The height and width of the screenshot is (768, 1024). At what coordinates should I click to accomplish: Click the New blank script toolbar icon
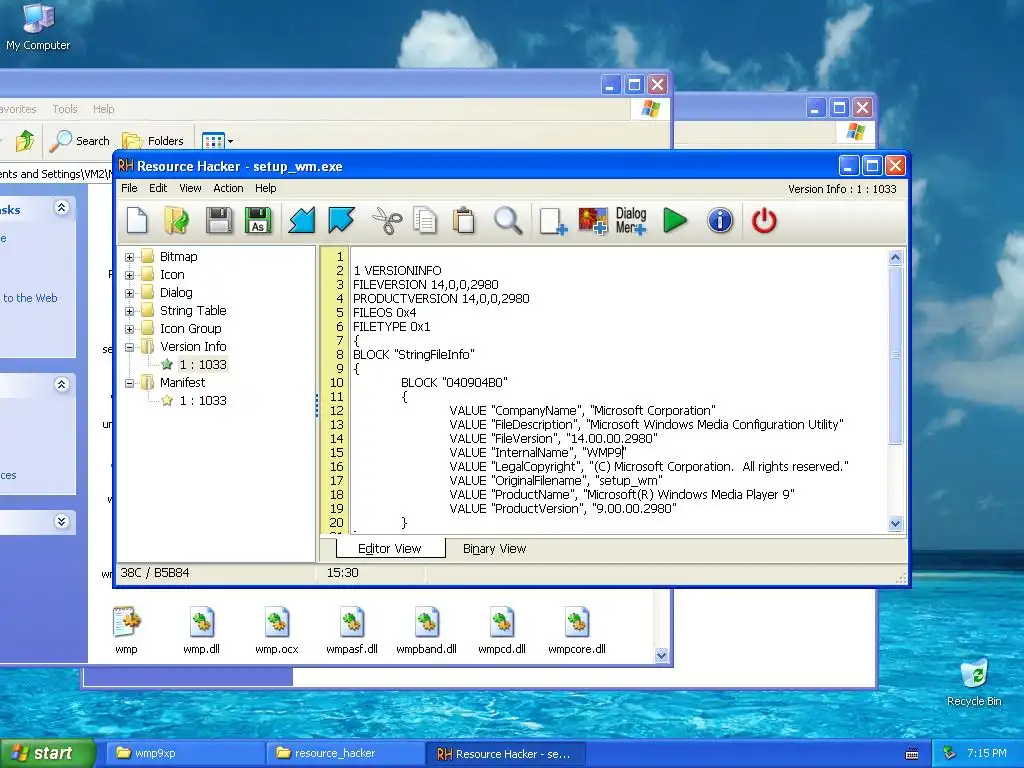click(137, 221)
